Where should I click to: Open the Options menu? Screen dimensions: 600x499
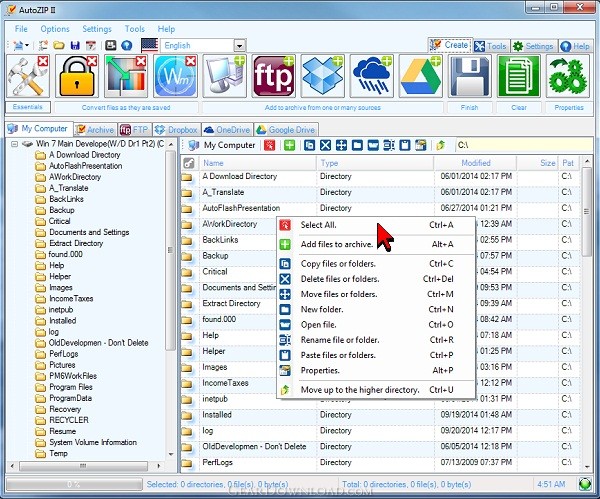[55, 29]
